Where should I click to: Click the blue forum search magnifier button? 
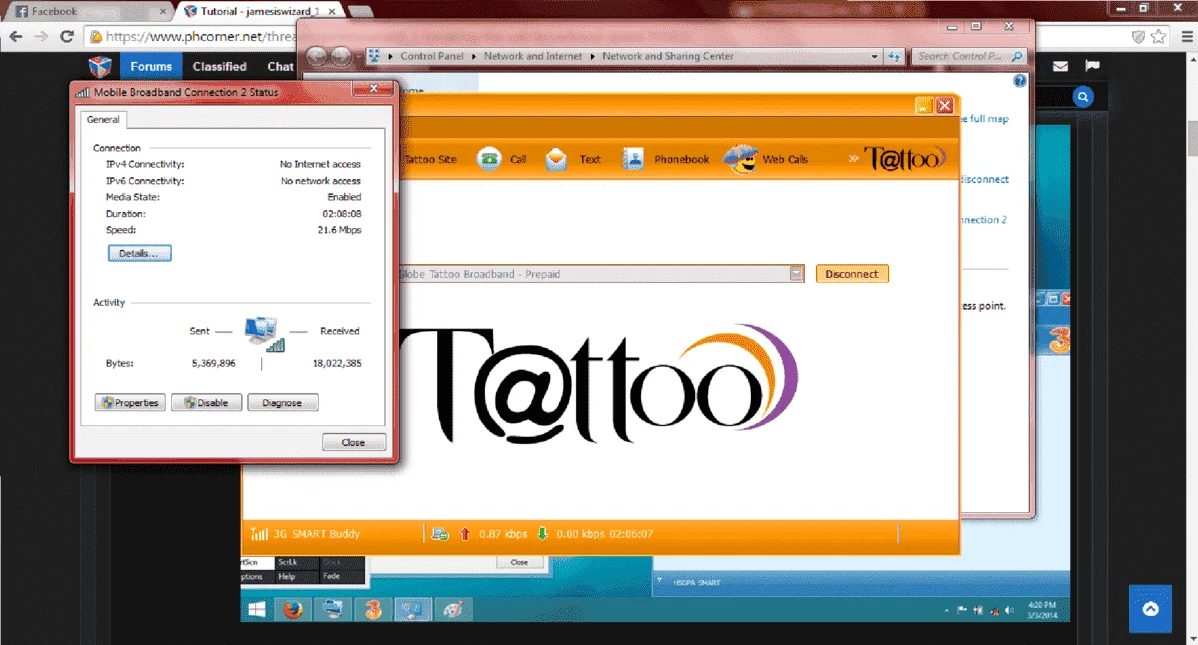pos(1083,97)
